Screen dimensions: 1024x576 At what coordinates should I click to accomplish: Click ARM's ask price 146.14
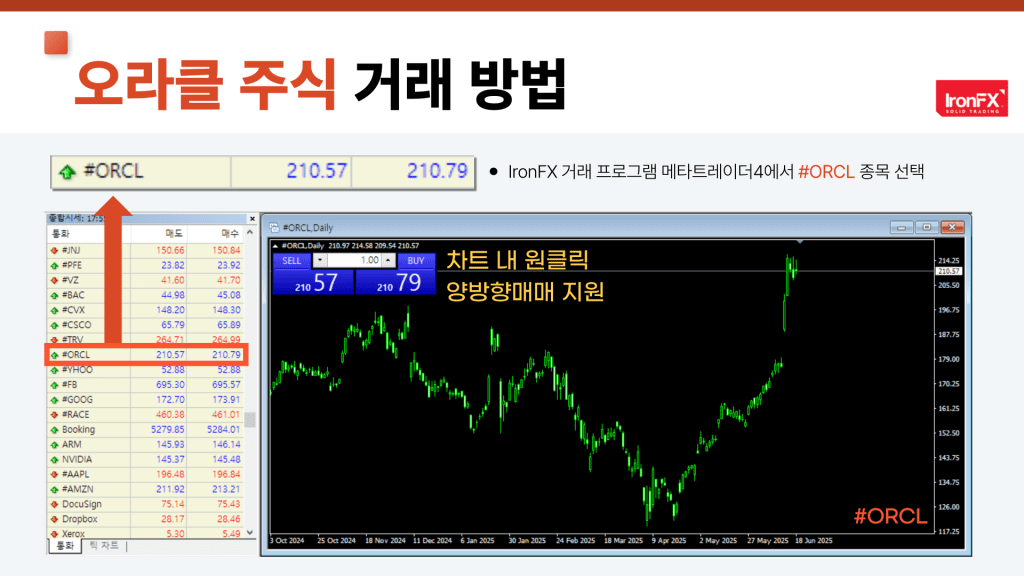[226, 445]
